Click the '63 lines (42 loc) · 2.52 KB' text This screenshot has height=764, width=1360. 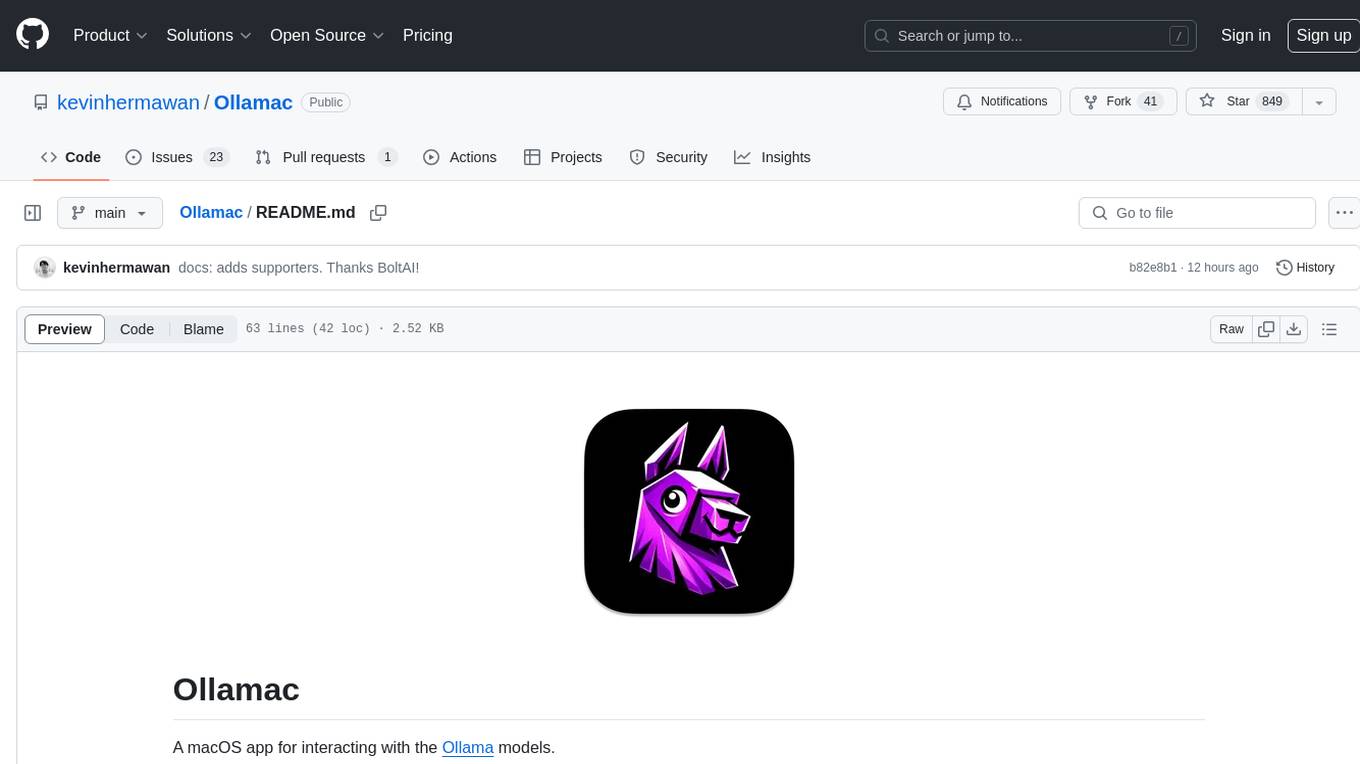(x=344, y=329)
